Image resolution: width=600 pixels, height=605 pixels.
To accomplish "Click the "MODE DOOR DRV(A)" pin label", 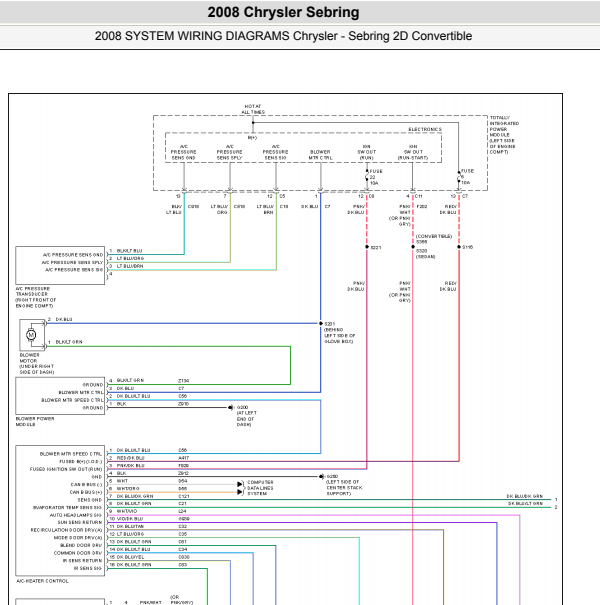I will tap(78, 538).
